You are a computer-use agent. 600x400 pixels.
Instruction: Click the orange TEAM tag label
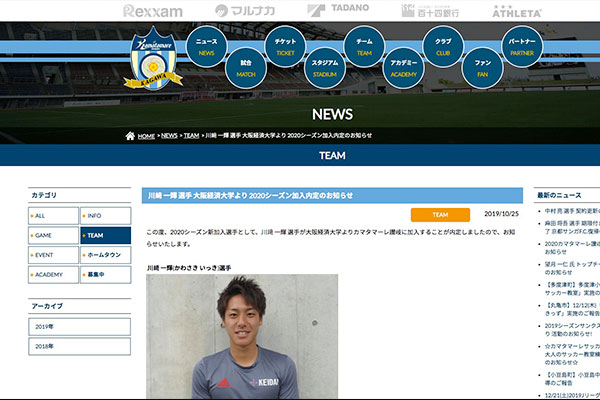pyautogui.click(x=440, y=215)
